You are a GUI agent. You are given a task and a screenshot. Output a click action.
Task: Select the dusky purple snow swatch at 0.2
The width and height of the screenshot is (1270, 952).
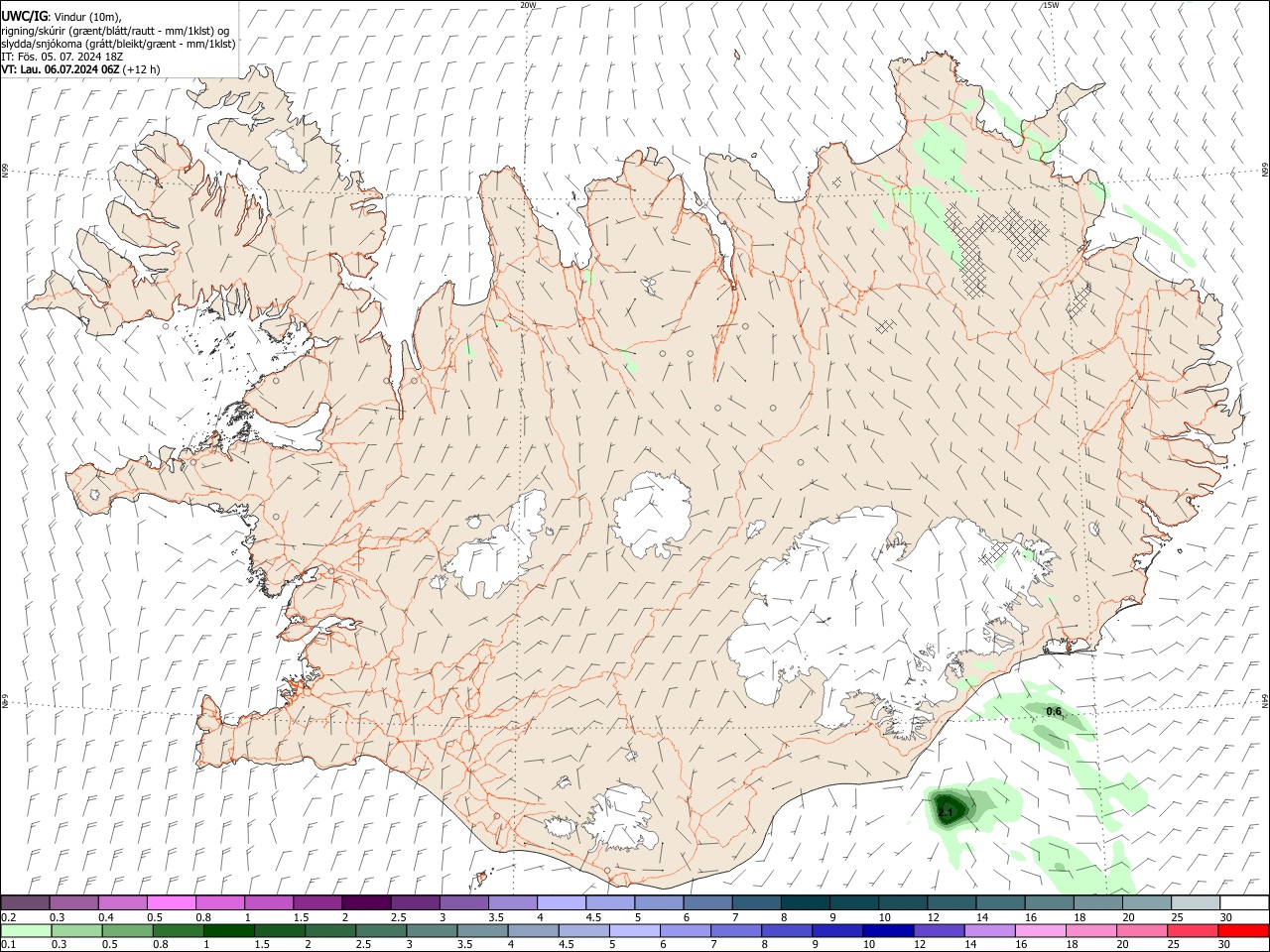tap(26, 902)
